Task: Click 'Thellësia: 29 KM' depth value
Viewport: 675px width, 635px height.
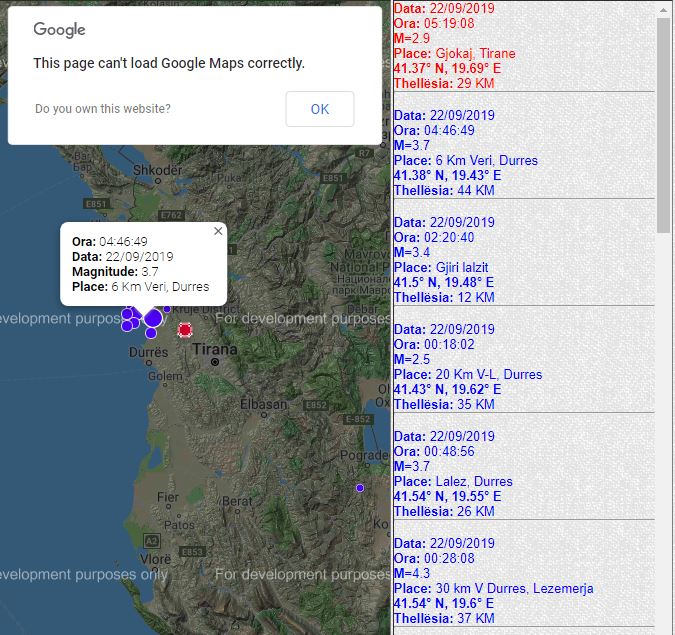Action: tap(444, 84)
